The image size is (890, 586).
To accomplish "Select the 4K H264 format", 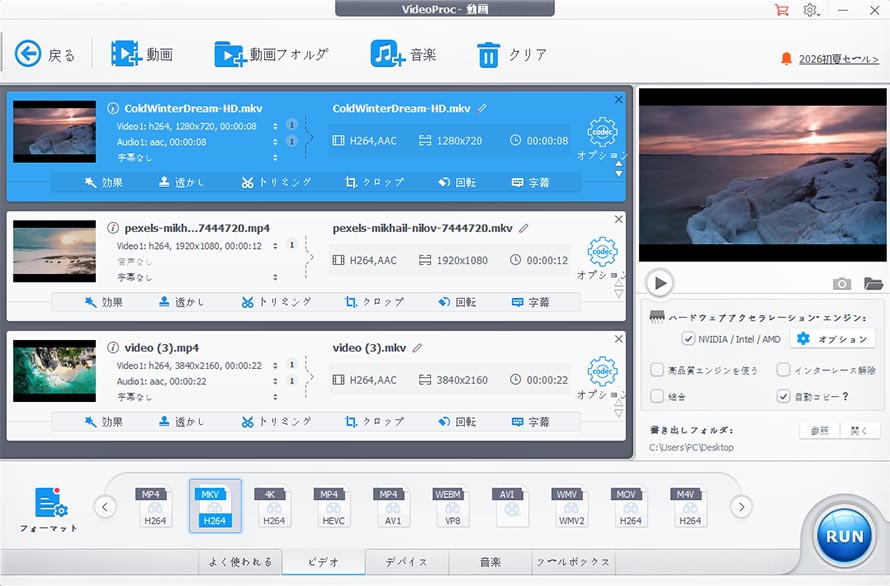I will [274, 507].
